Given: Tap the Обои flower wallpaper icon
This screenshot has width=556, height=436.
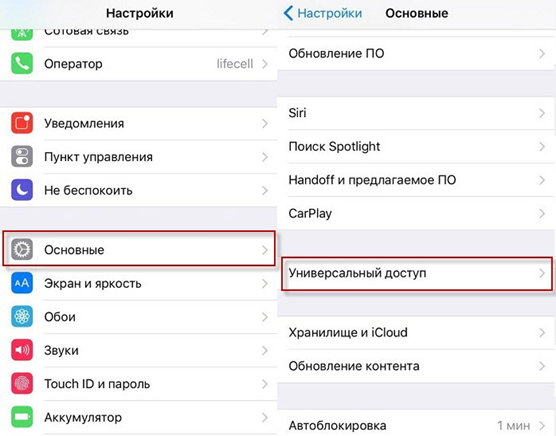Looking at the screenshot, I should pyautogui.click(x=22, y=317).
